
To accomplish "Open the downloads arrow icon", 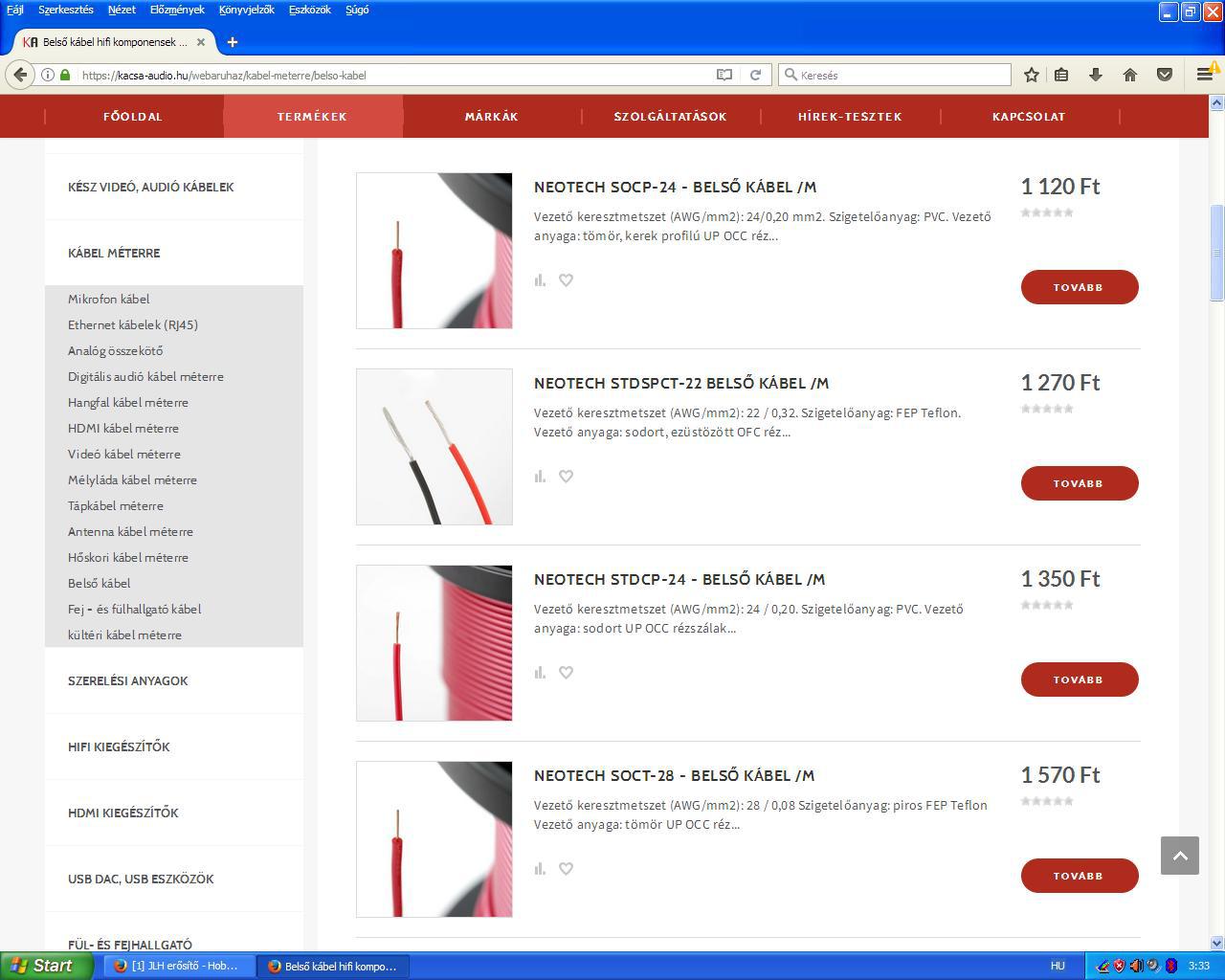I will (x=1096, y=75).
